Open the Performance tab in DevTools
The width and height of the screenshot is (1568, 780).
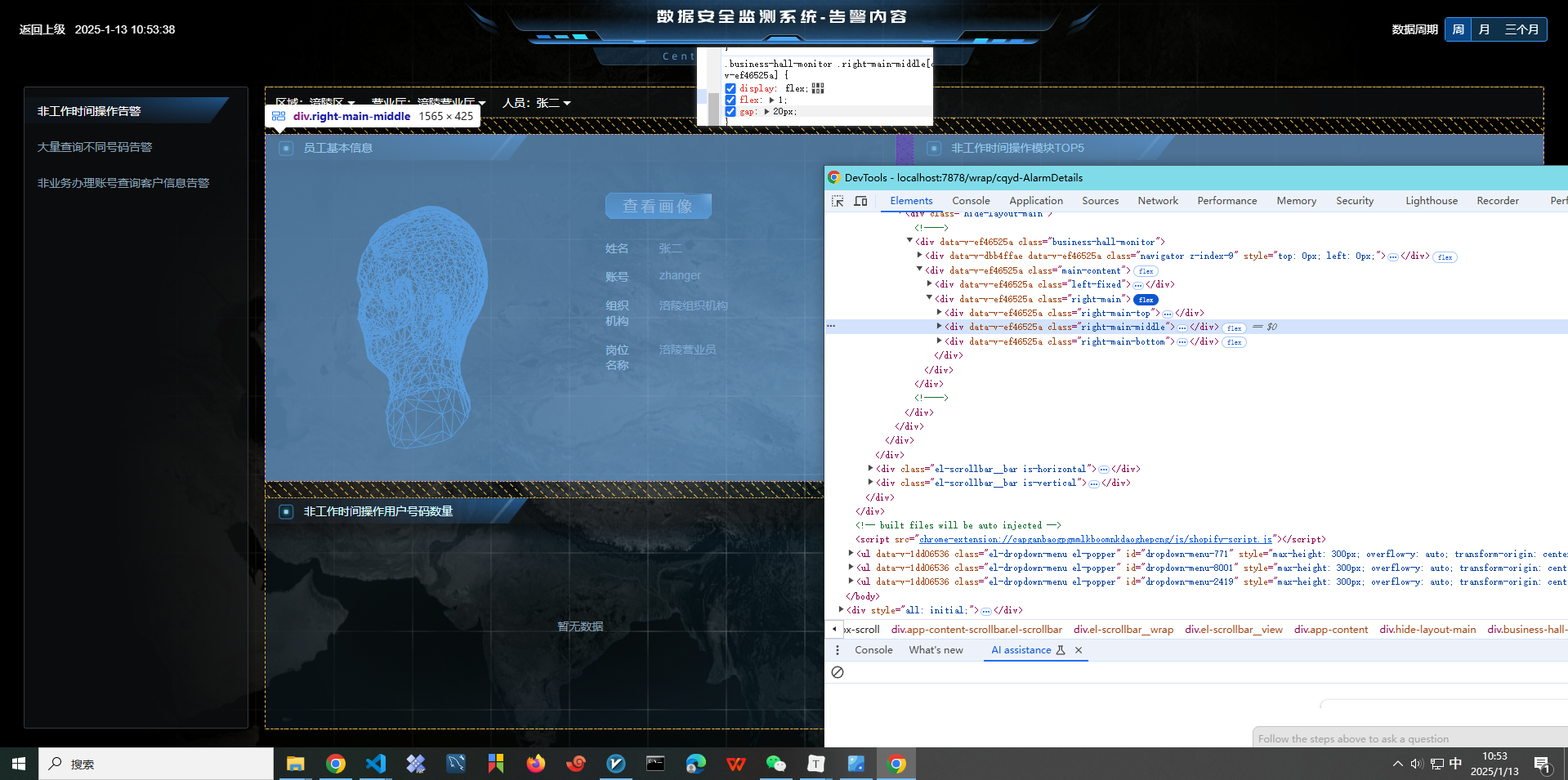coord(1227,201)
